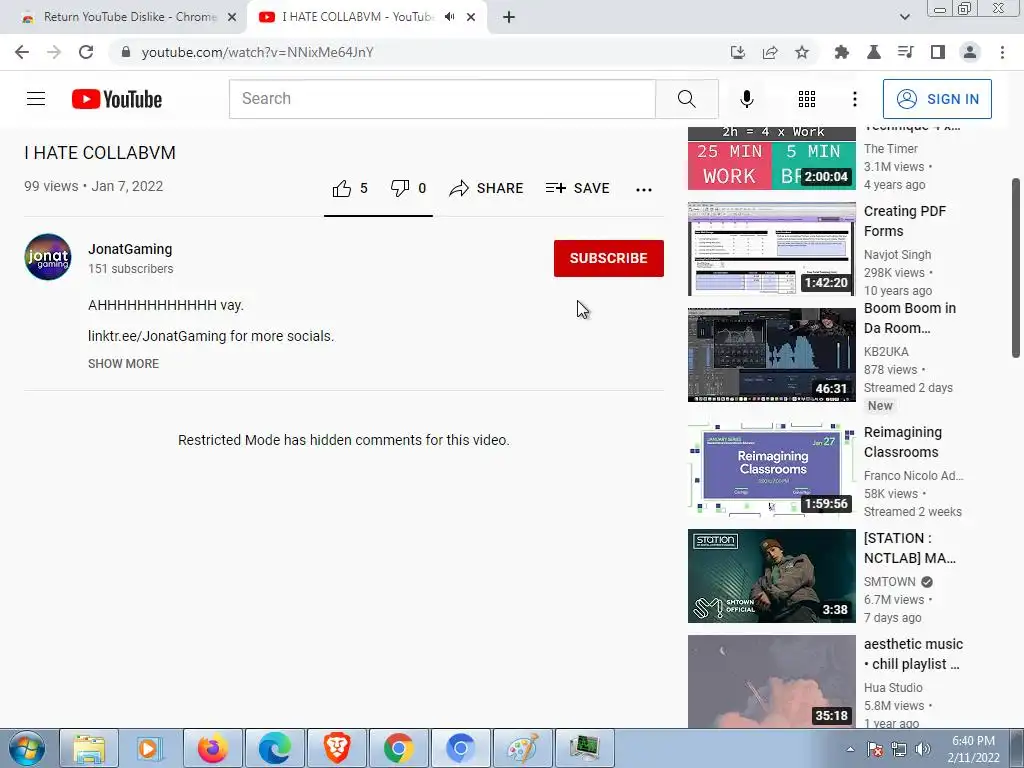Launch Brave browser from taskbar

(337, 748)
